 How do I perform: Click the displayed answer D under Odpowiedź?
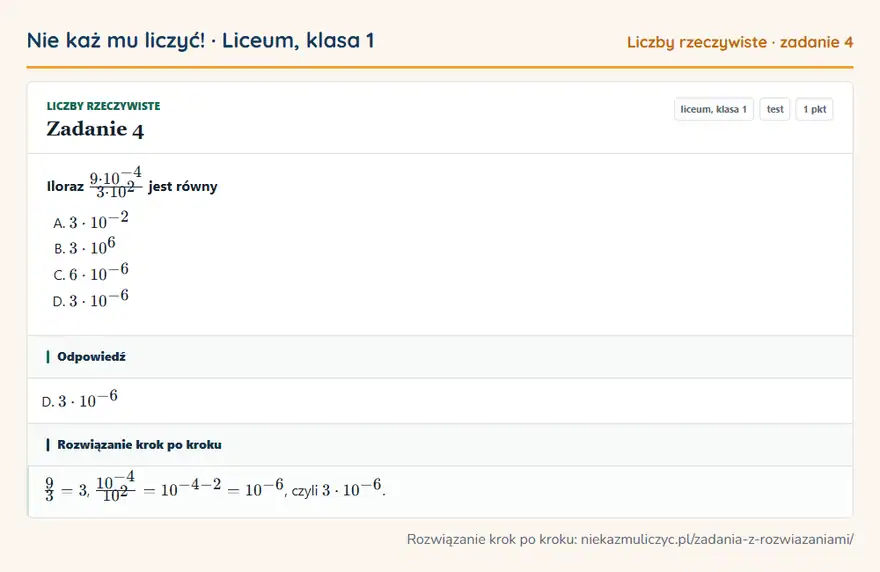click(x=80, y=400)
